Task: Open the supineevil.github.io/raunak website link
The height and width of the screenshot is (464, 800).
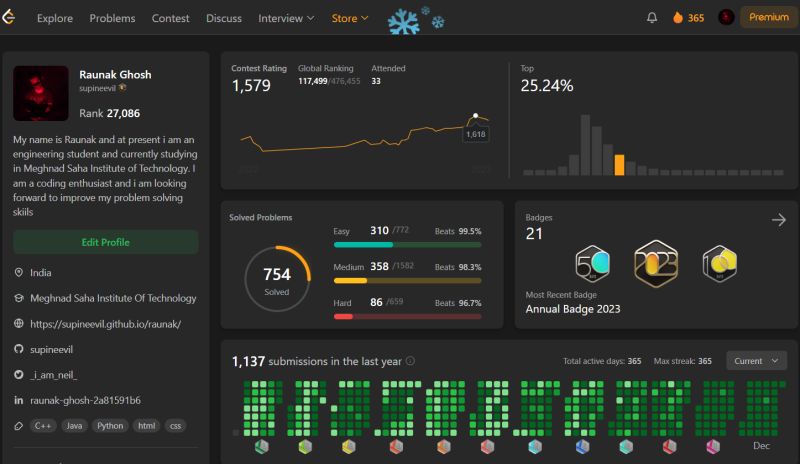Action: pos(106,324)
